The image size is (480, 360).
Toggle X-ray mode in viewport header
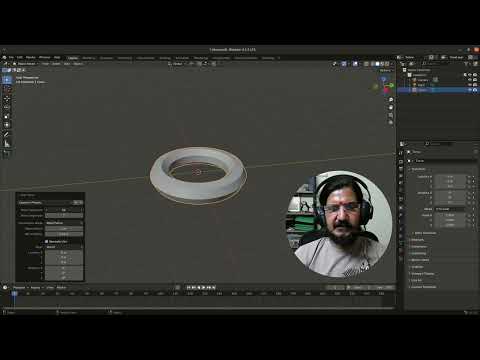point(366,64)
